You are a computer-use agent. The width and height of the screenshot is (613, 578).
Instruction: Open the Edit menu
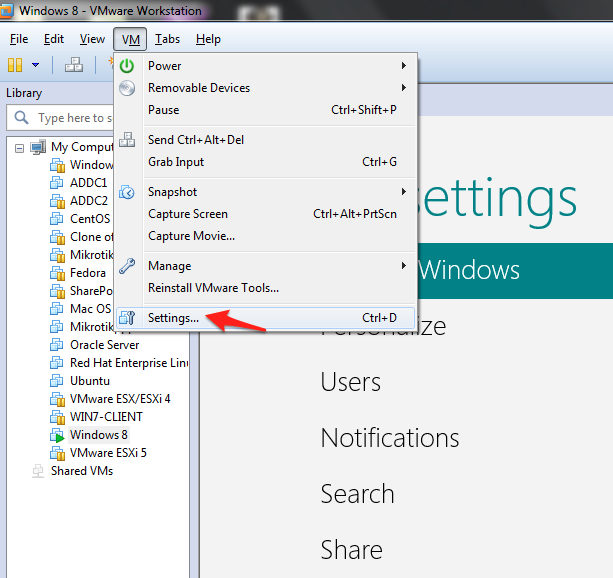tap(54, 39)
